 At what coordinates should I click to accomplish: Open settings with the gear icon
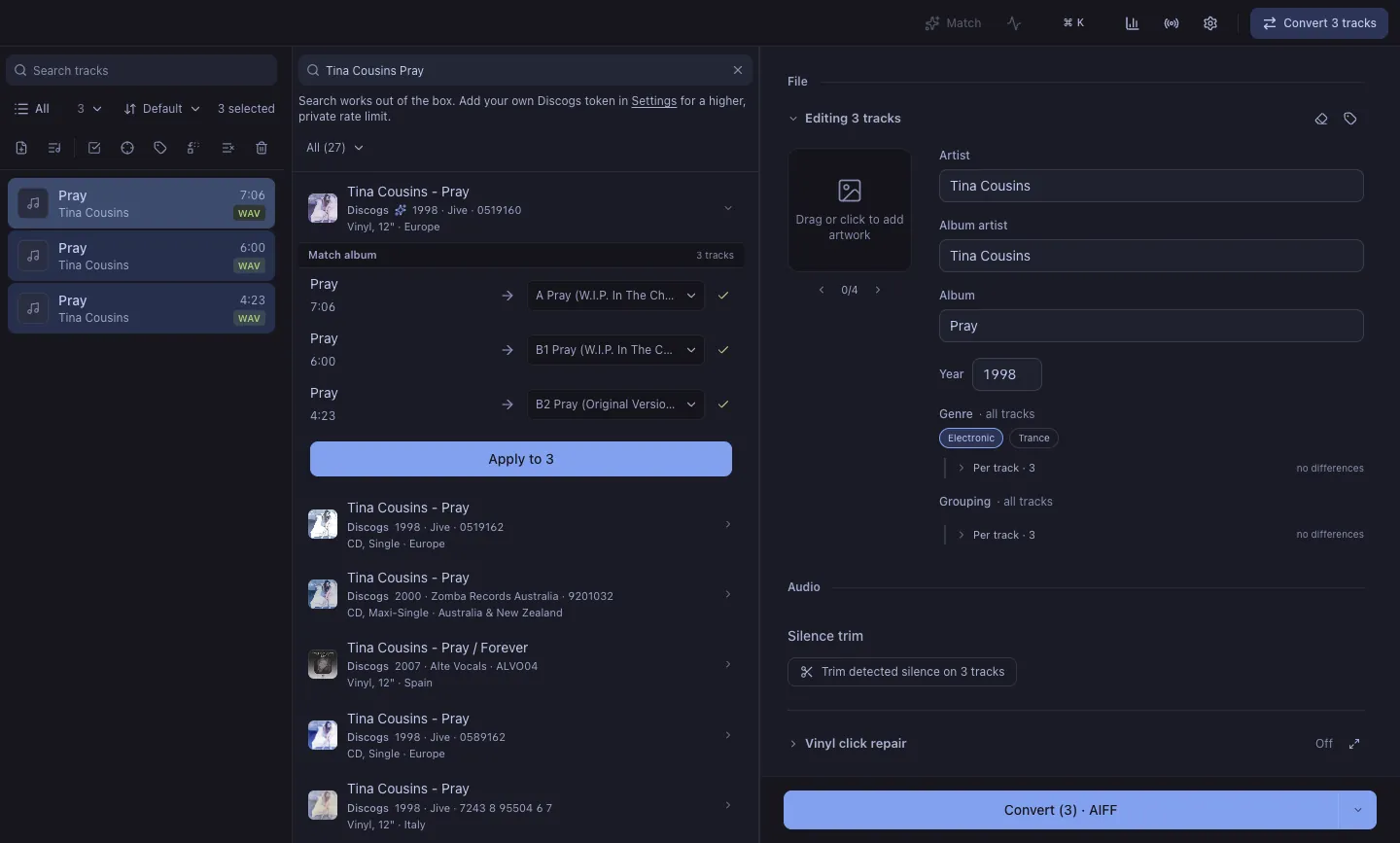click(1210, 23)
